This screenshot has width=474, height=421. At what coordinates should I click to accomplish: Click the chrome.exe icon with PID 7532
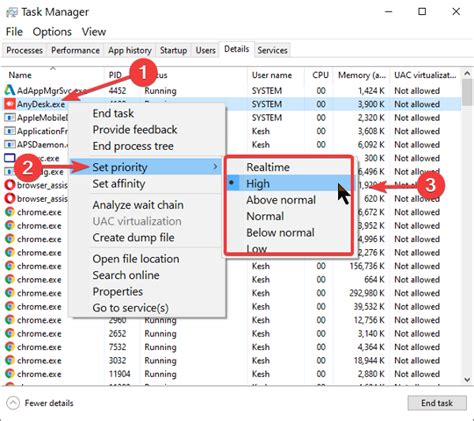[x=10, y=347]
